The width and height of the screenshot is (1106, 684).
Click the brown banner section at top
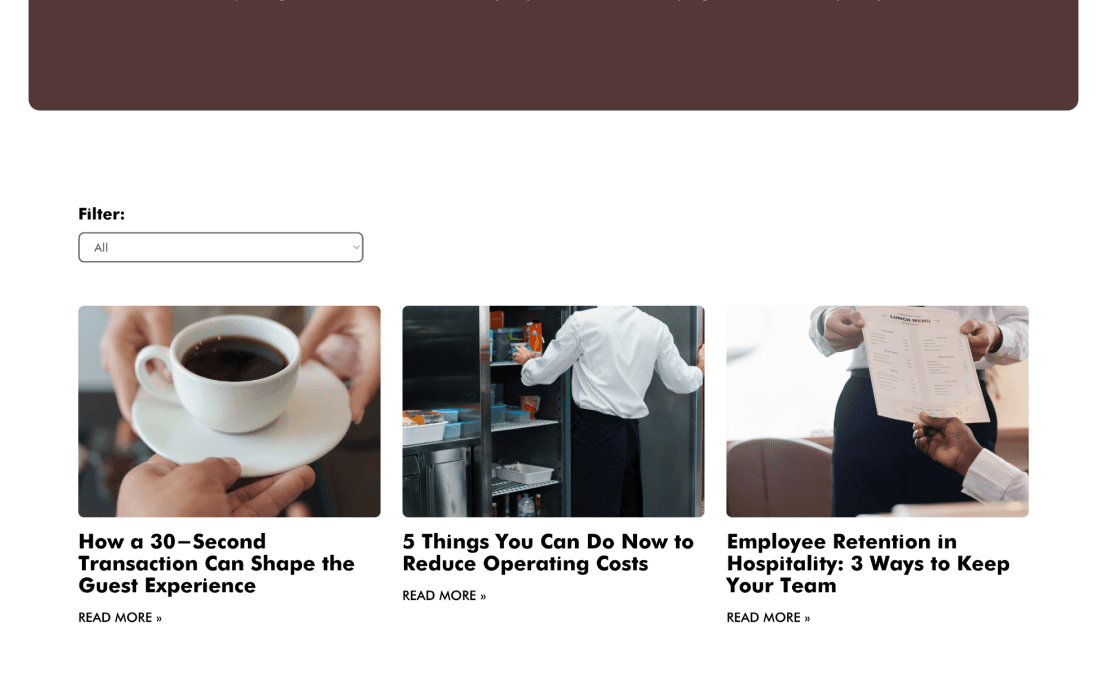click(x=553, y=55)
